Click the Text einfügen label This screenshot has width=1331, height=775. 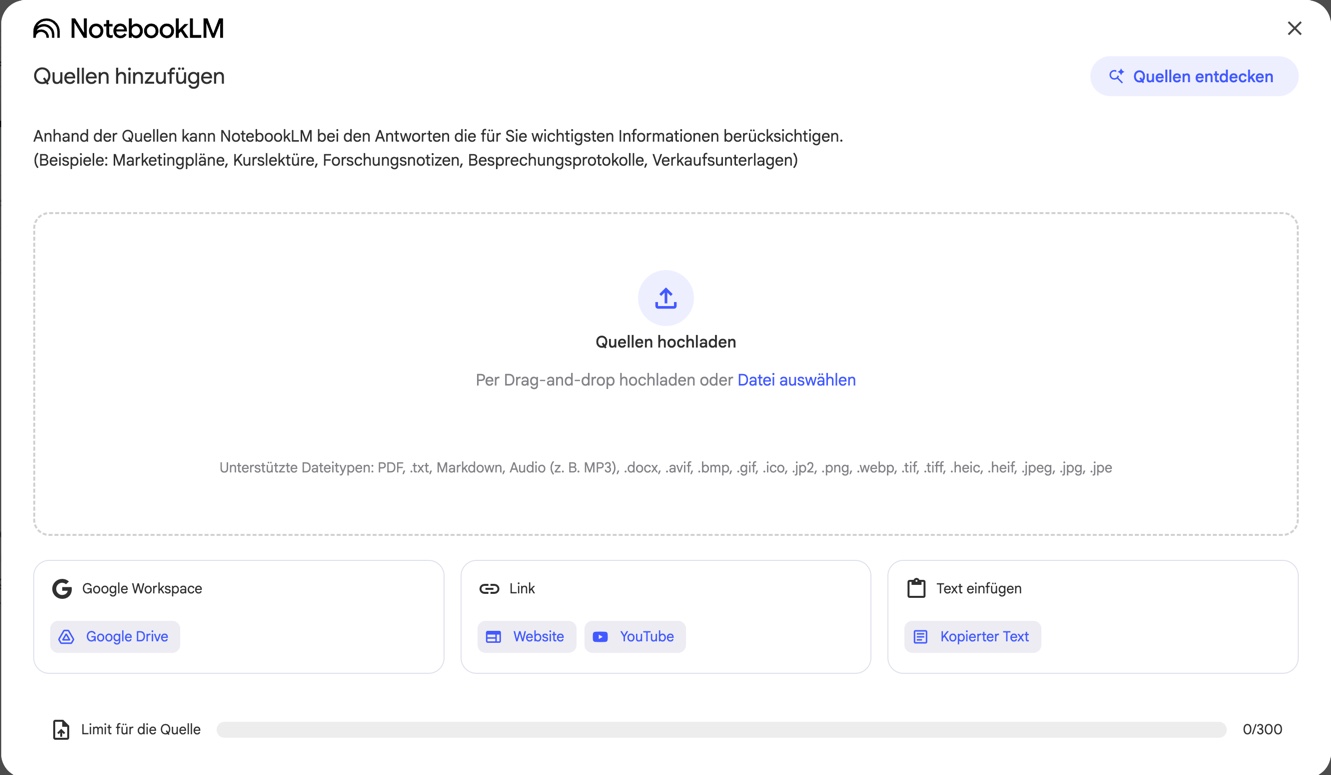979,589
